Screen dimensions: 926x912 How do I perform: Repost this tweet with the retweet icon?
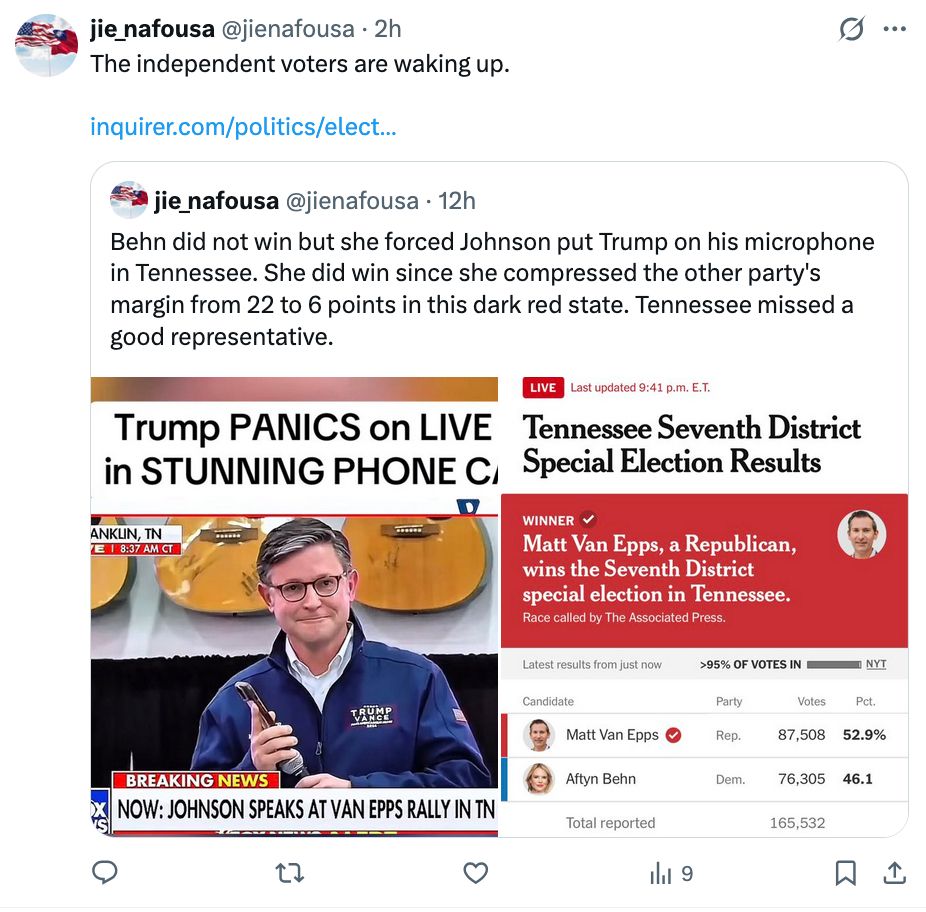coord(290,872)
